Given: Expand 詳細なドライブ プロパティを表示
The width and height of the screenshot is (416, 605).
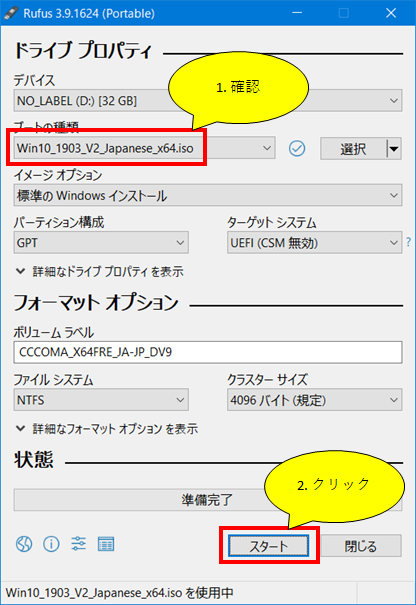Looking at the screenshot, I should [100, 271].
